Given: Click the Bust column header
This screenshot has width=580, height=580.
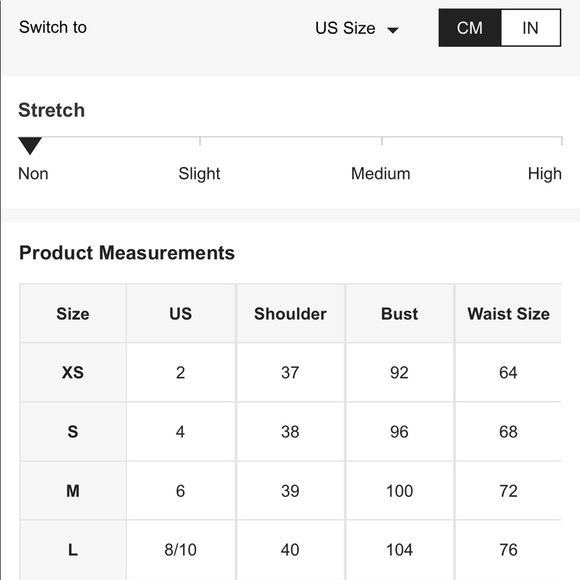Looking at the screenshot, I should pos(399,314).
